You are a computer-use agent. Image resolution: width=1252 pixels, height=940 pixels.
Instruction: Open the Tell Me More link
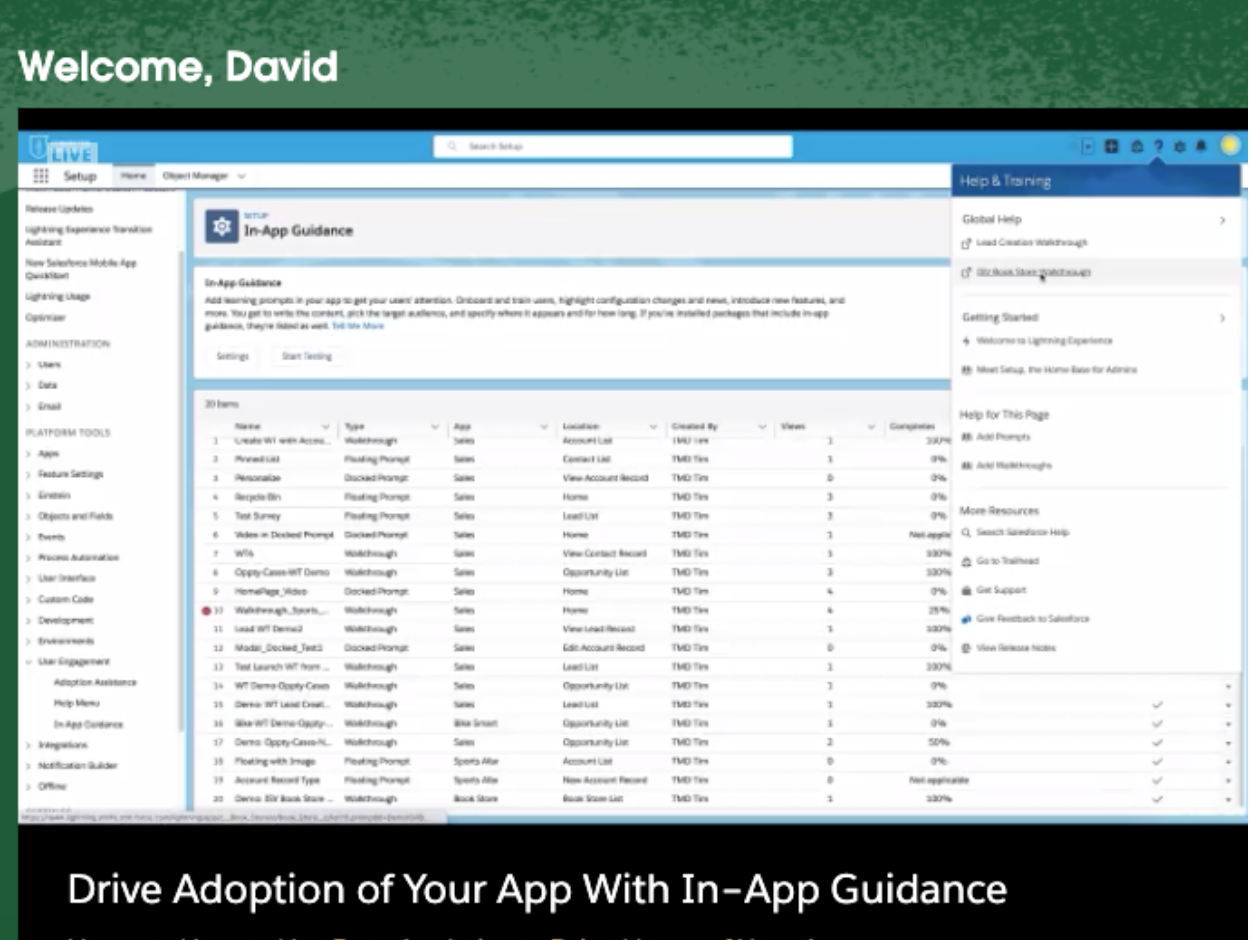[358, 327]
